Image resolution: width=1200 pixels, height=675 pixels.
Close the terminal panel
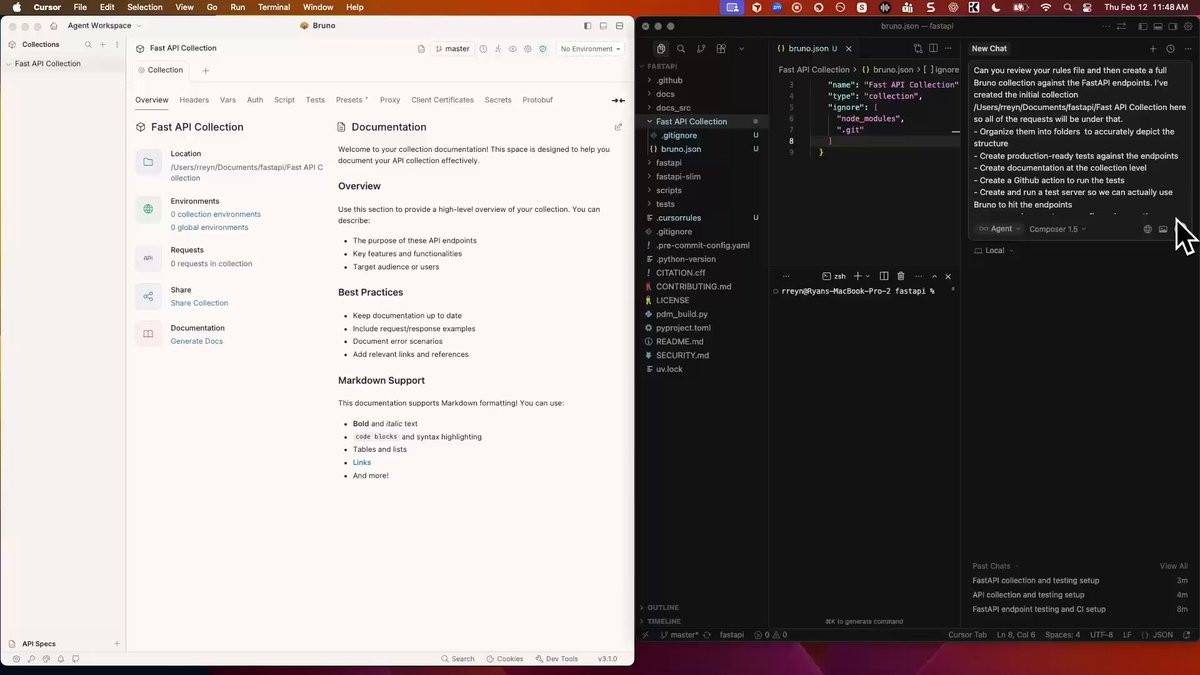[x=948, y=276]
